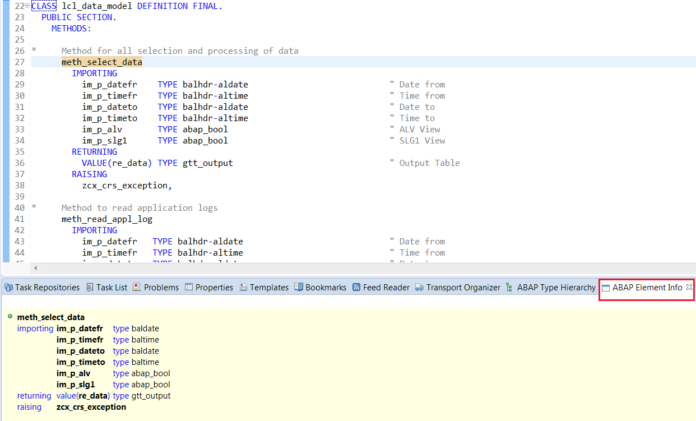Click PUBLIC SECTION on line 23
This screenshot has width=696, height=421.
pos(79,17)
